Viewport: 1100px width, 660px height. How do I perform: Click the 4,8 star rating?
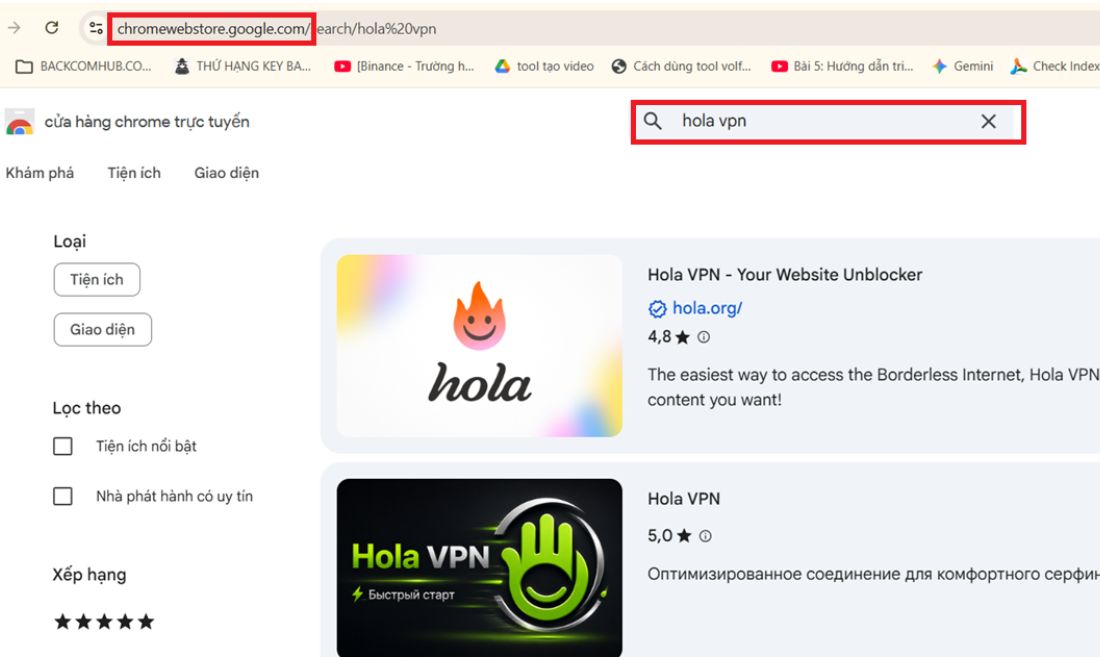click(669, 337)
